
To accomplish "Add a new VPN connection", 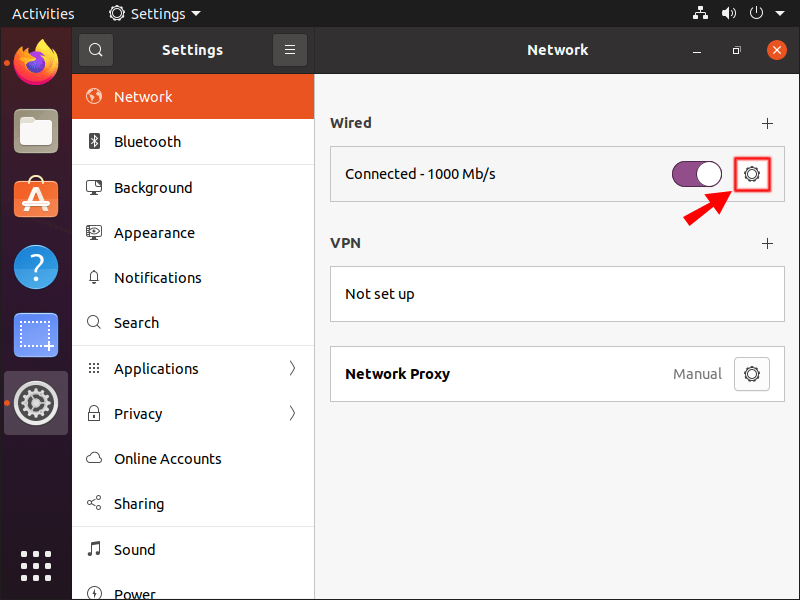I will coord(768,243).
